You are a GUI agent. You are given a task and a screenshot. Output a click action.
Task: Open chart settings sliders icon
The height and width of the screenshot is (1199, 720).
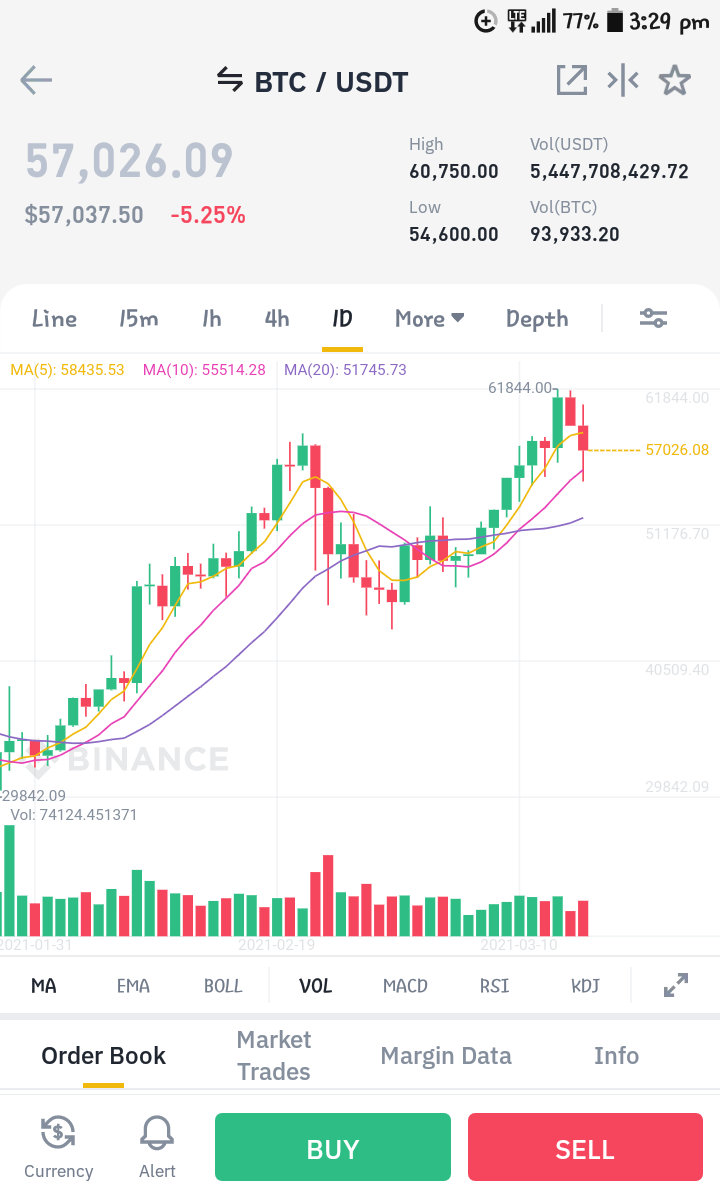pos(654,318)
